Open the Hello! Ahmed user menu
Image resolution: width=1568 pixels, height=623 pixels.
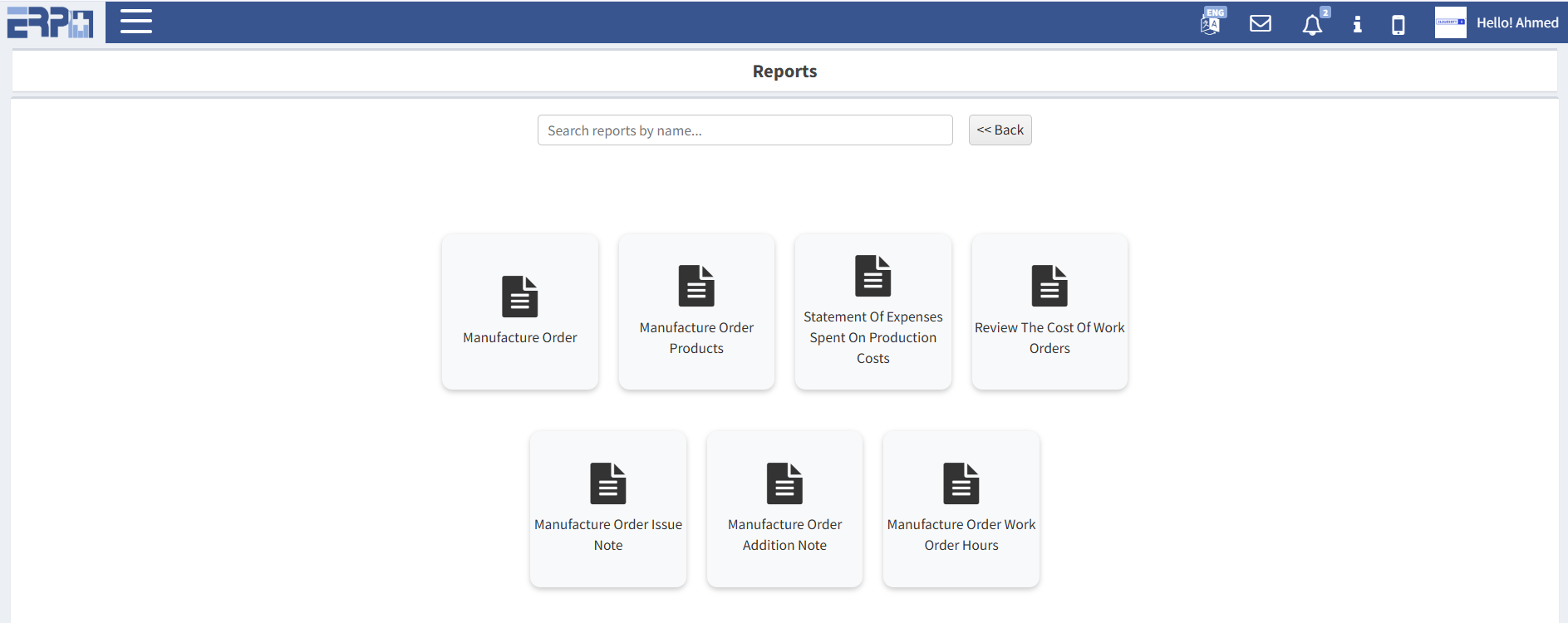click(1516, 22)
